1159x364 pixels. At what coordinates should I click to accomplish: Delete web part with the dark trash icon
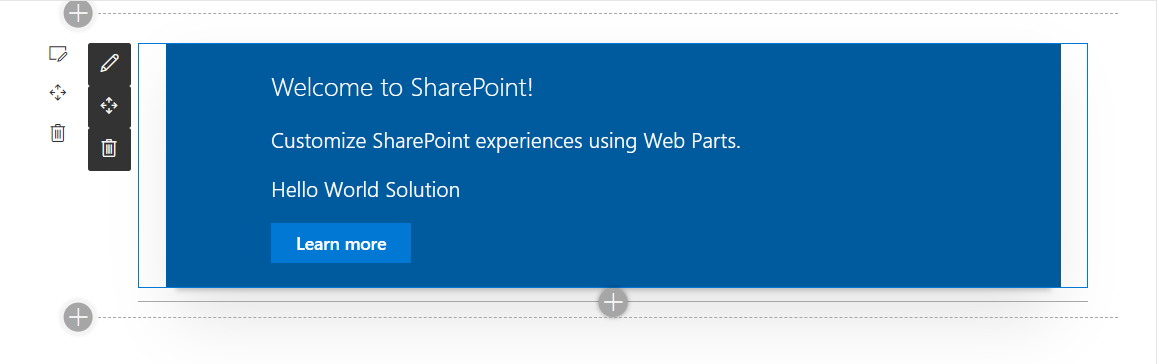coord(109,149)
